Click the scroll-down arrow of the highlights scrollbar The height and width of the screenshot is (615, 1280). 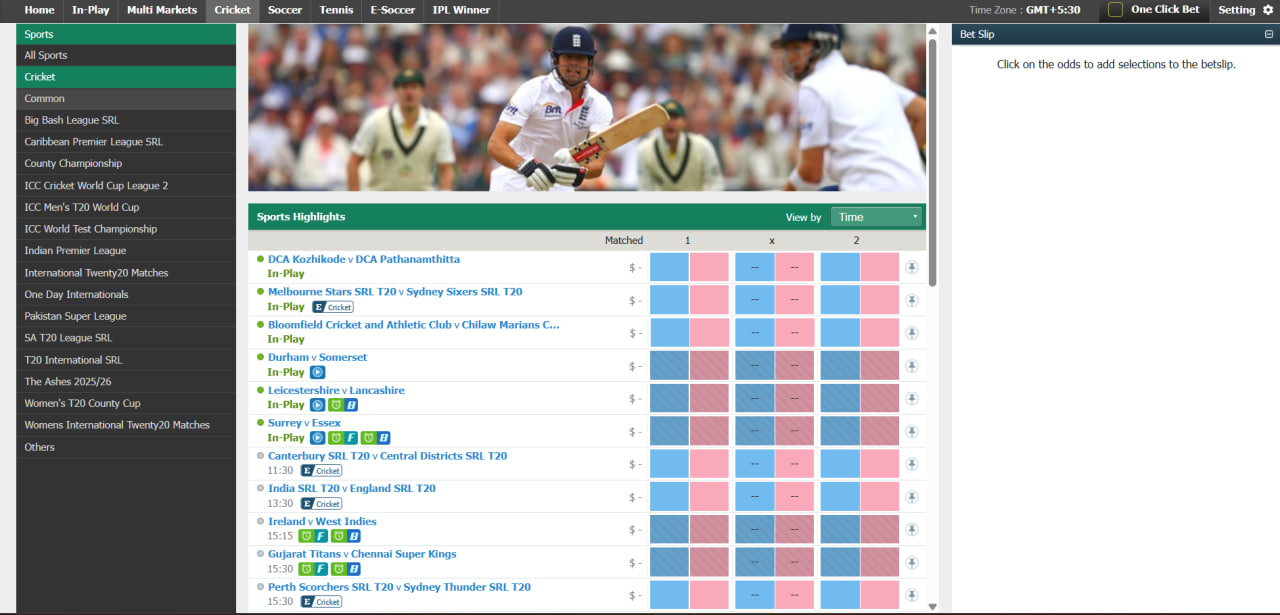933,606
